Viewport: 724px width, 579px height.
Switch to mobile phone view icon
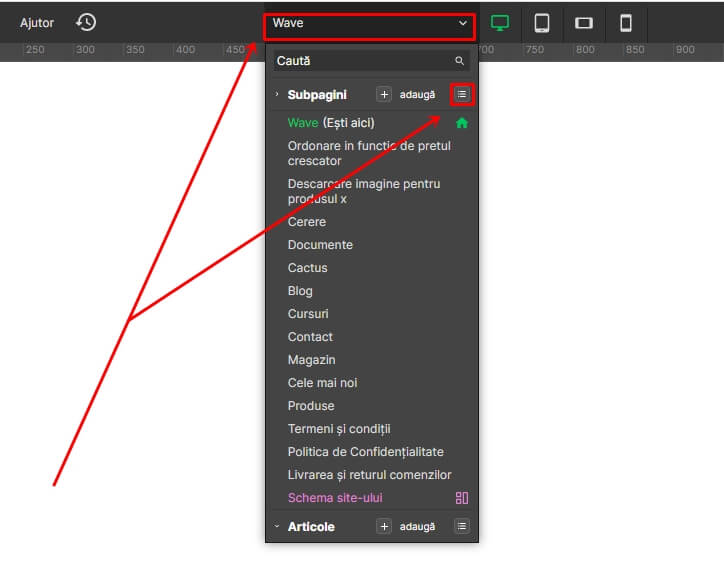(626, 22)
